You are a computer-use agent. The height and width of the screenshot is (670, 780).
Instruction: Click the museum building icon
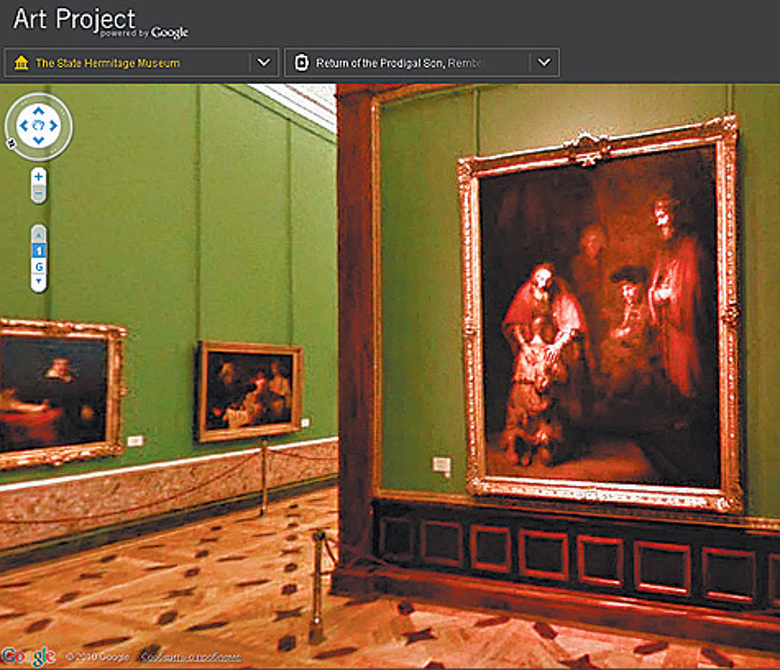pos(21,63)
